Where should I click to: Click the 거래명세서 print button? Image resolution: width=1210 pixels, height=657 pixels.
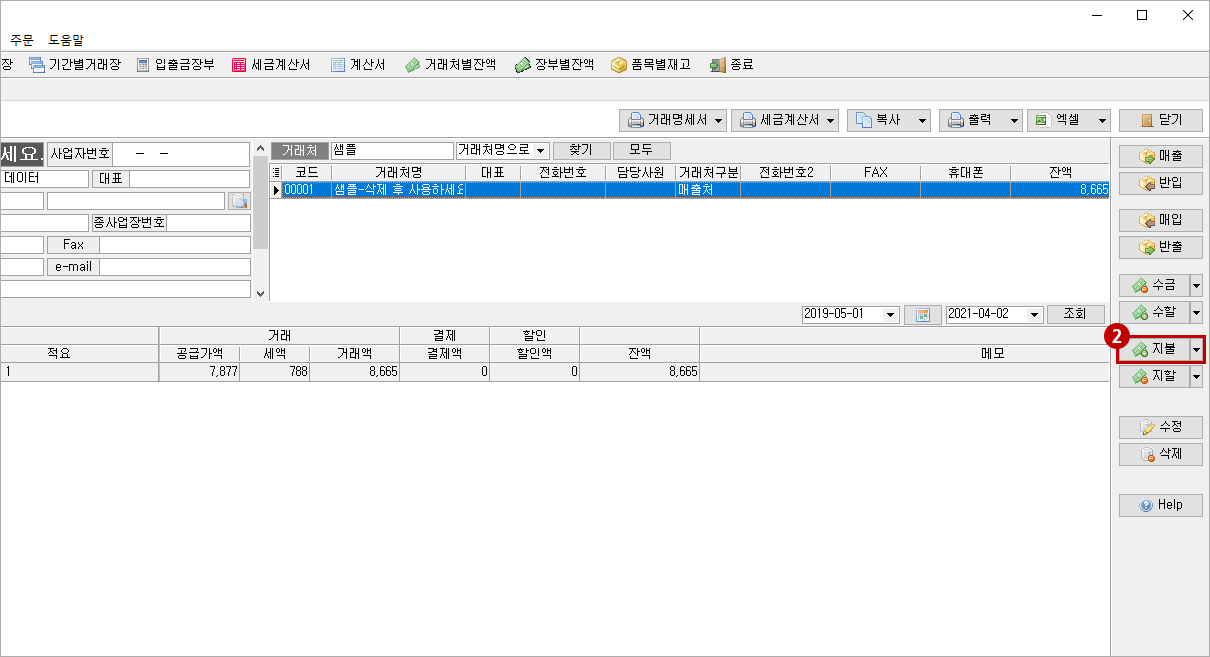click(x=666, y=120)
